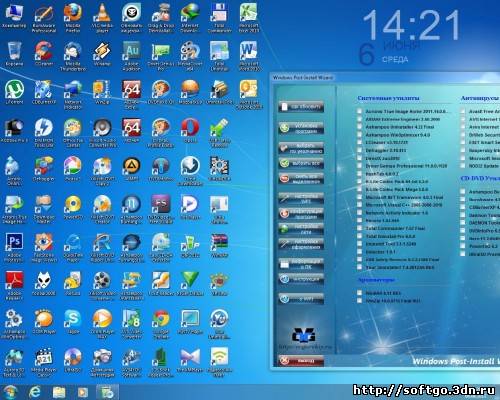Tick Ashampoo Uninstaller checkbox
The height and width of the screenshot is (400, 500).
[359, 127]
